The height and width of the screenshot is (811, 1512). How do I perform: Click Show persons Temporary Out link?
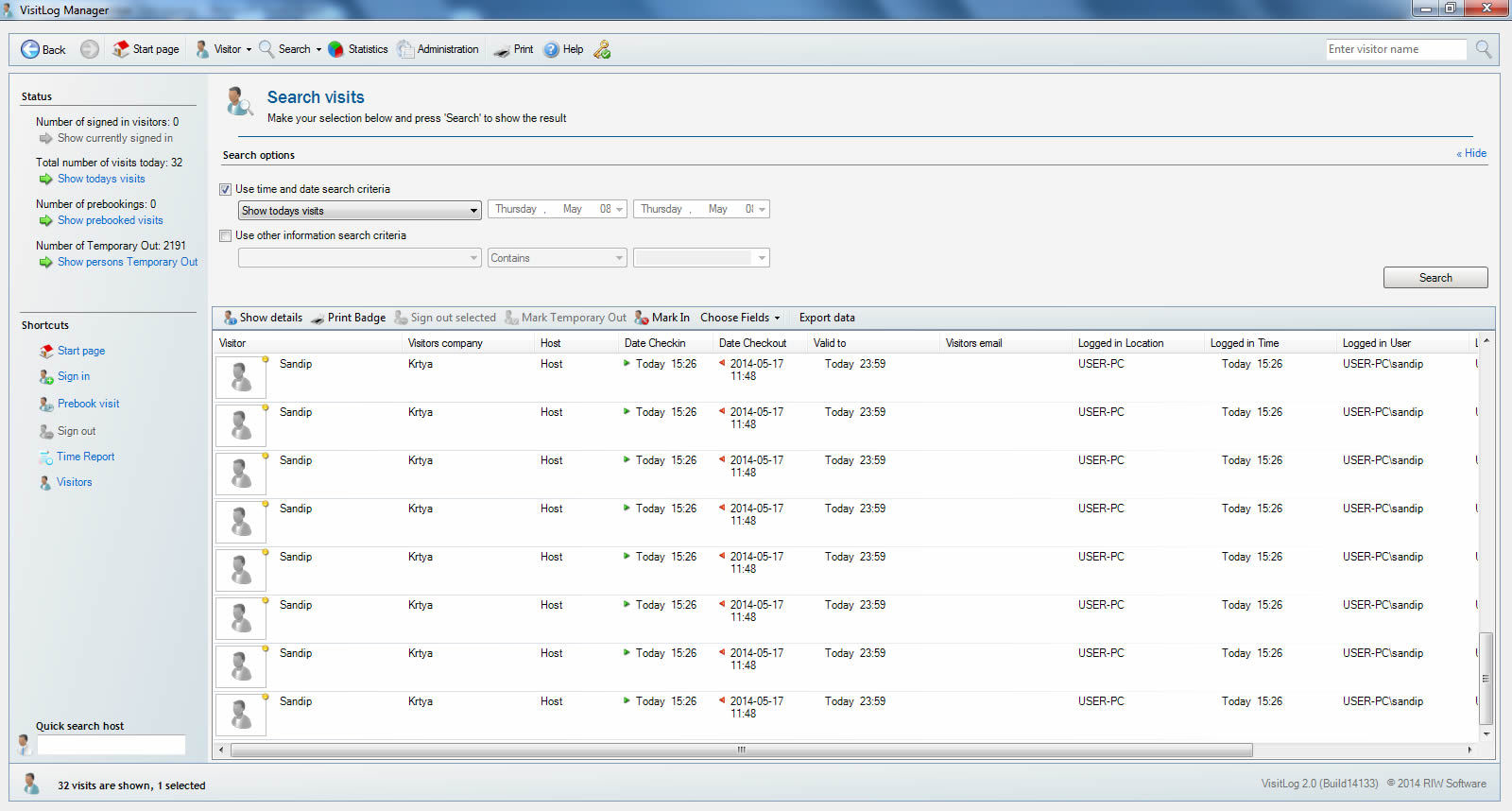128,262
